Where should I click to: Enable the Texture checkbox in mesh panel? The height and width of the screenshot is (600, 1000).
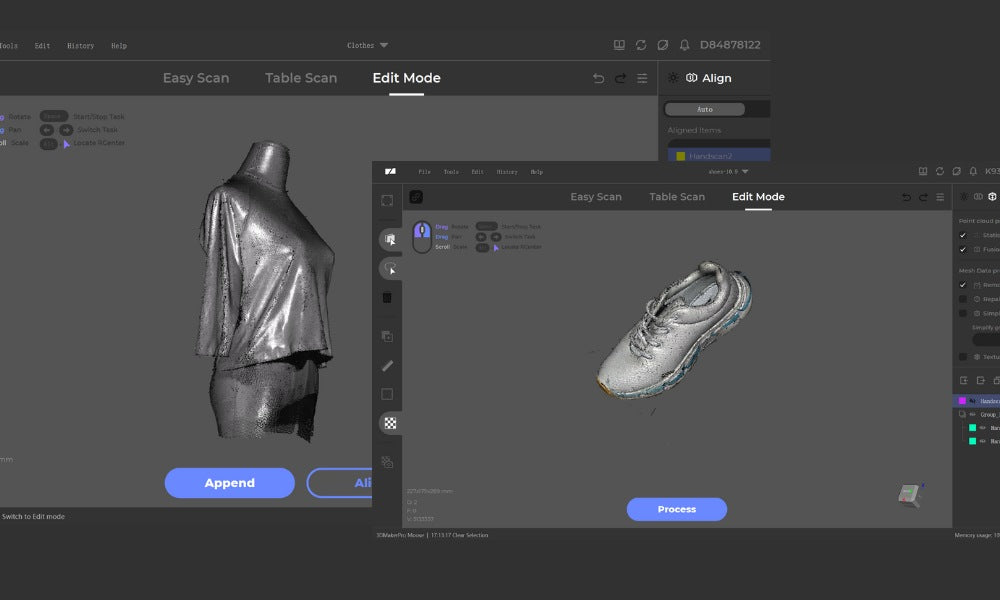click(962, 356)
